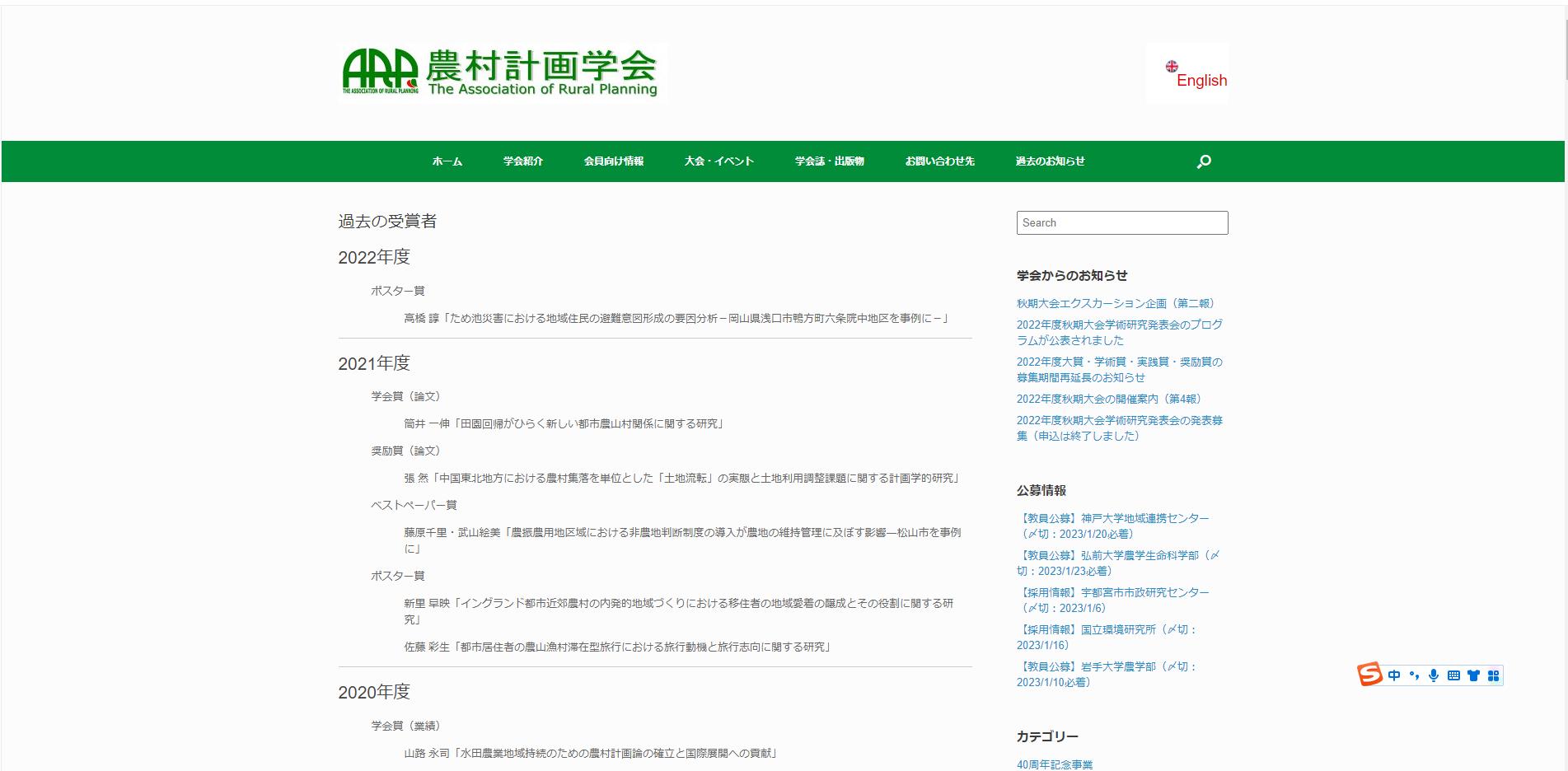Switch site language to English
Screen dimensions: 1568x771
(x=1201, y=81)
